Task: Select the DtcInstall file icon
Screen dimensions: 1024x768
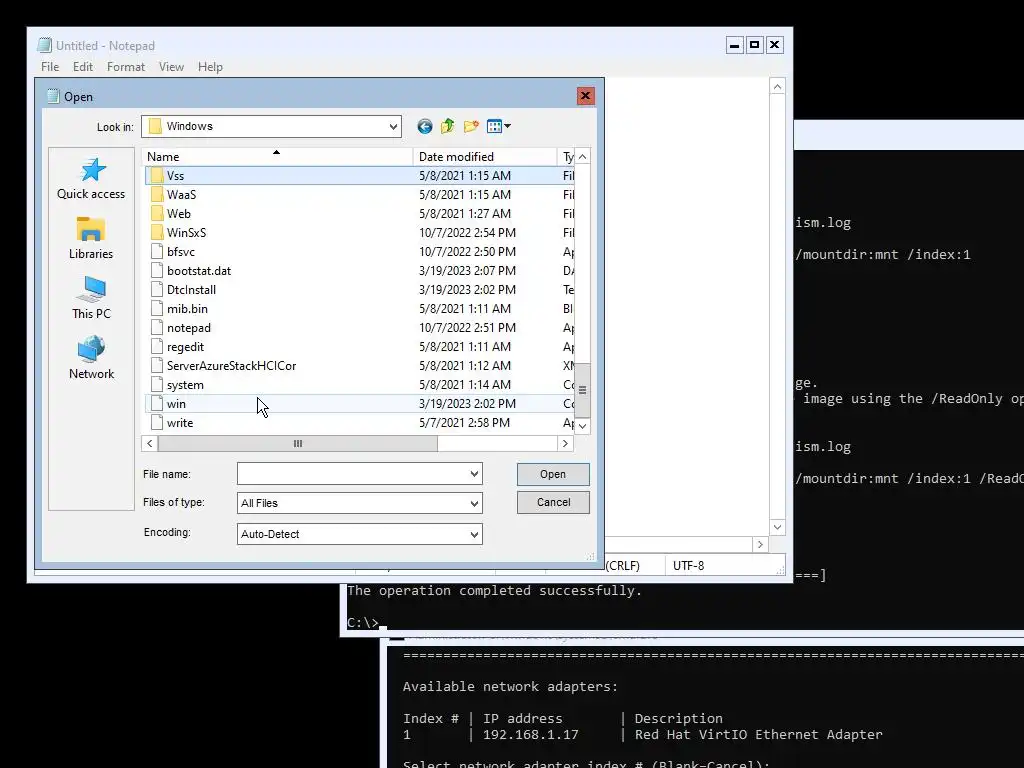Action: 156,289
